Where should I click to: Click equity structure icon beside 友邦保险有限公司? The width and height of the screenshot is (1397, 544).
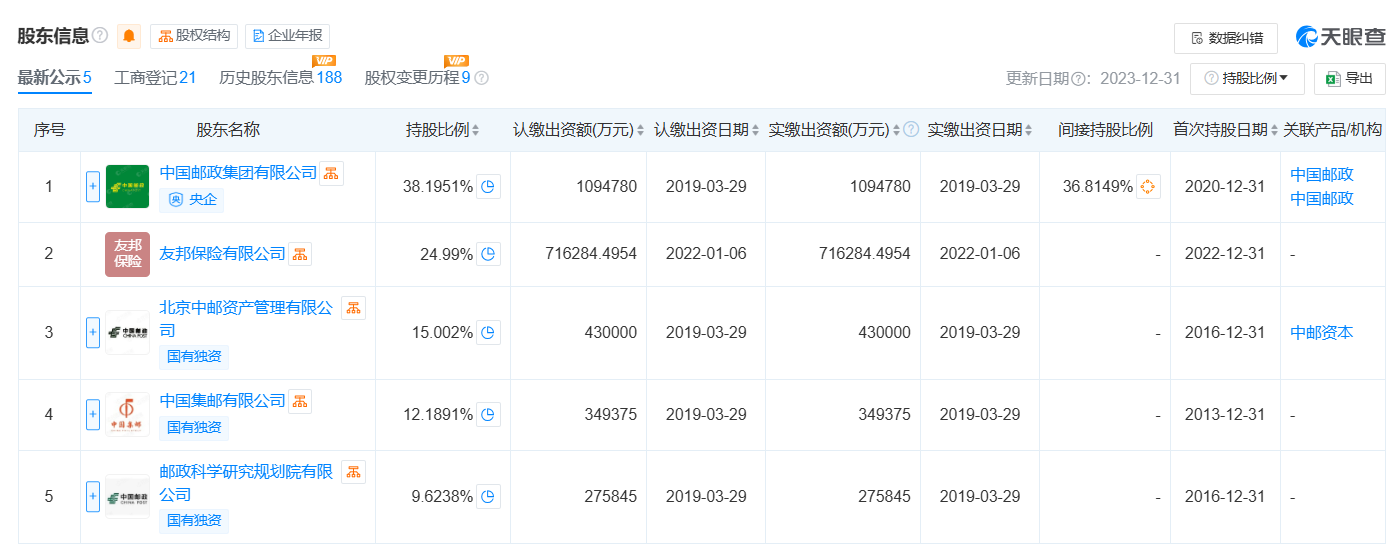[300, 254]
